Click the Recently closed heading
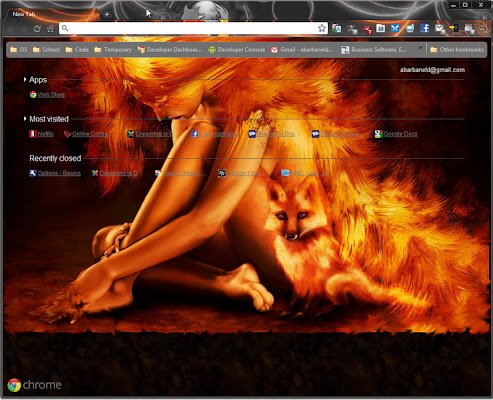 coord(55,158)
